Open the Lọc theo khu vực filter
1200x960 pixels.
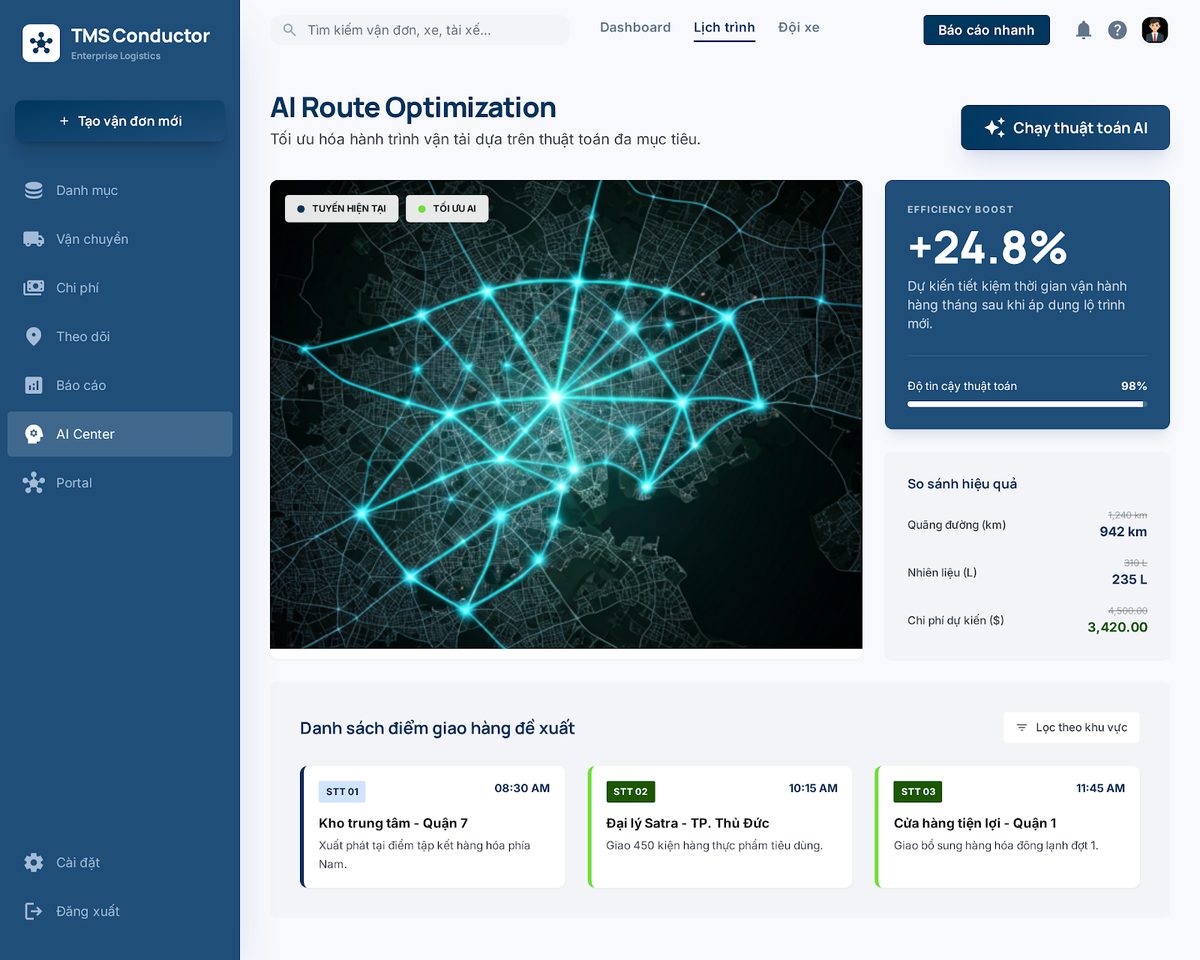pyautogui.click(x=1071, y=727)
